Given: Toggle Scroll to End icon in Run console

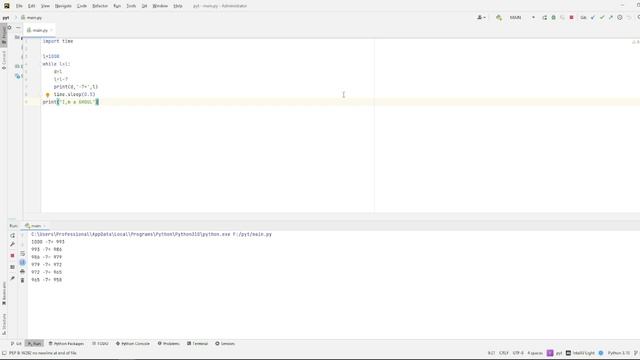Looking at the screenshot, I should (x=22, y=262).
